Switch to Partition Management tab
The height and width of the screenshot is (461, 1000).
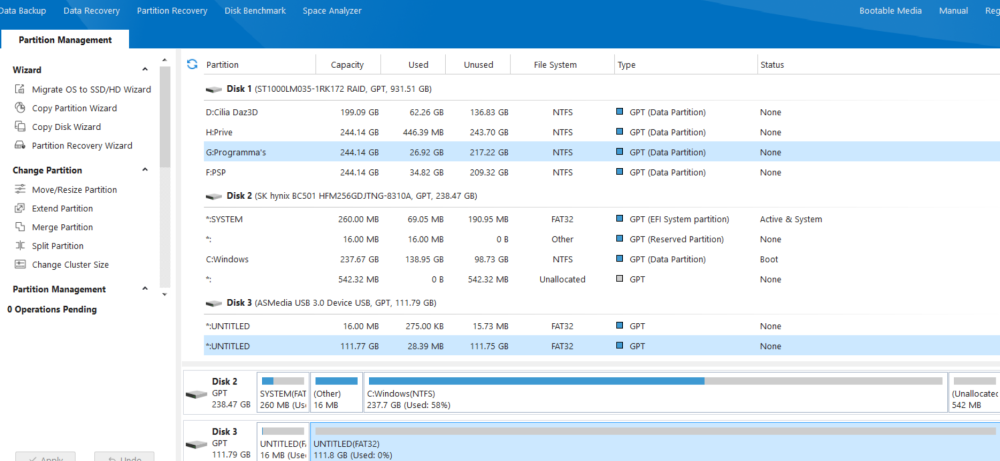click(65, 40)
